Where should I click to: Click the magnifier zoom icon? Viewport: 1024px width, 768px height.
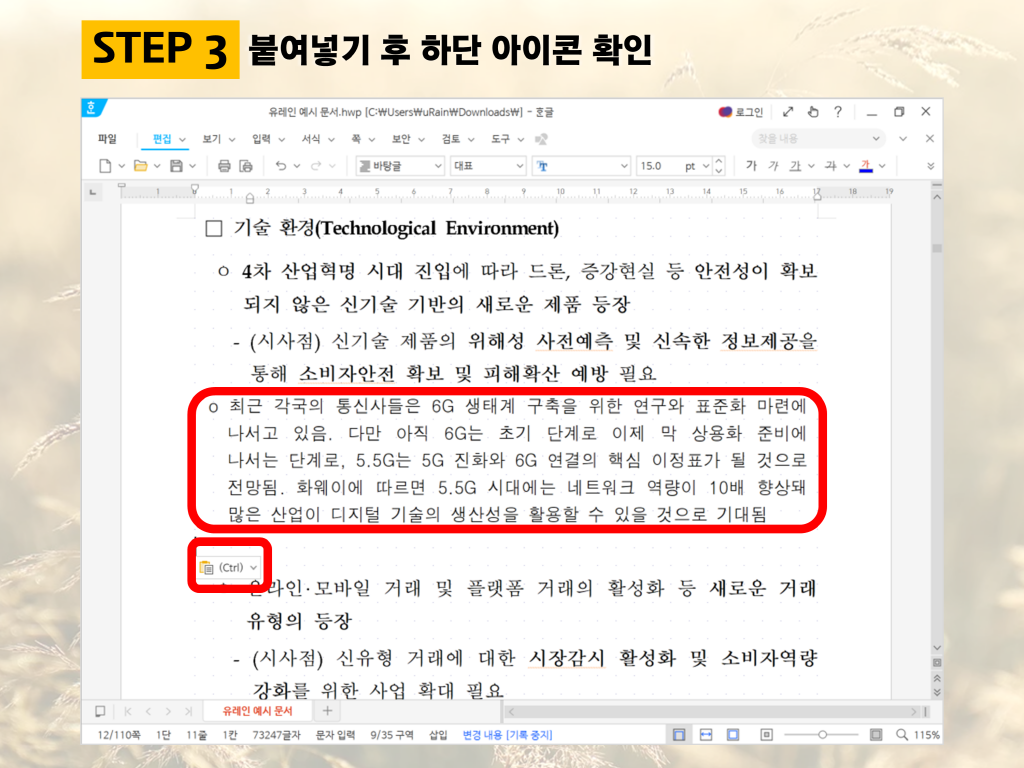click(x=902, y=735)
